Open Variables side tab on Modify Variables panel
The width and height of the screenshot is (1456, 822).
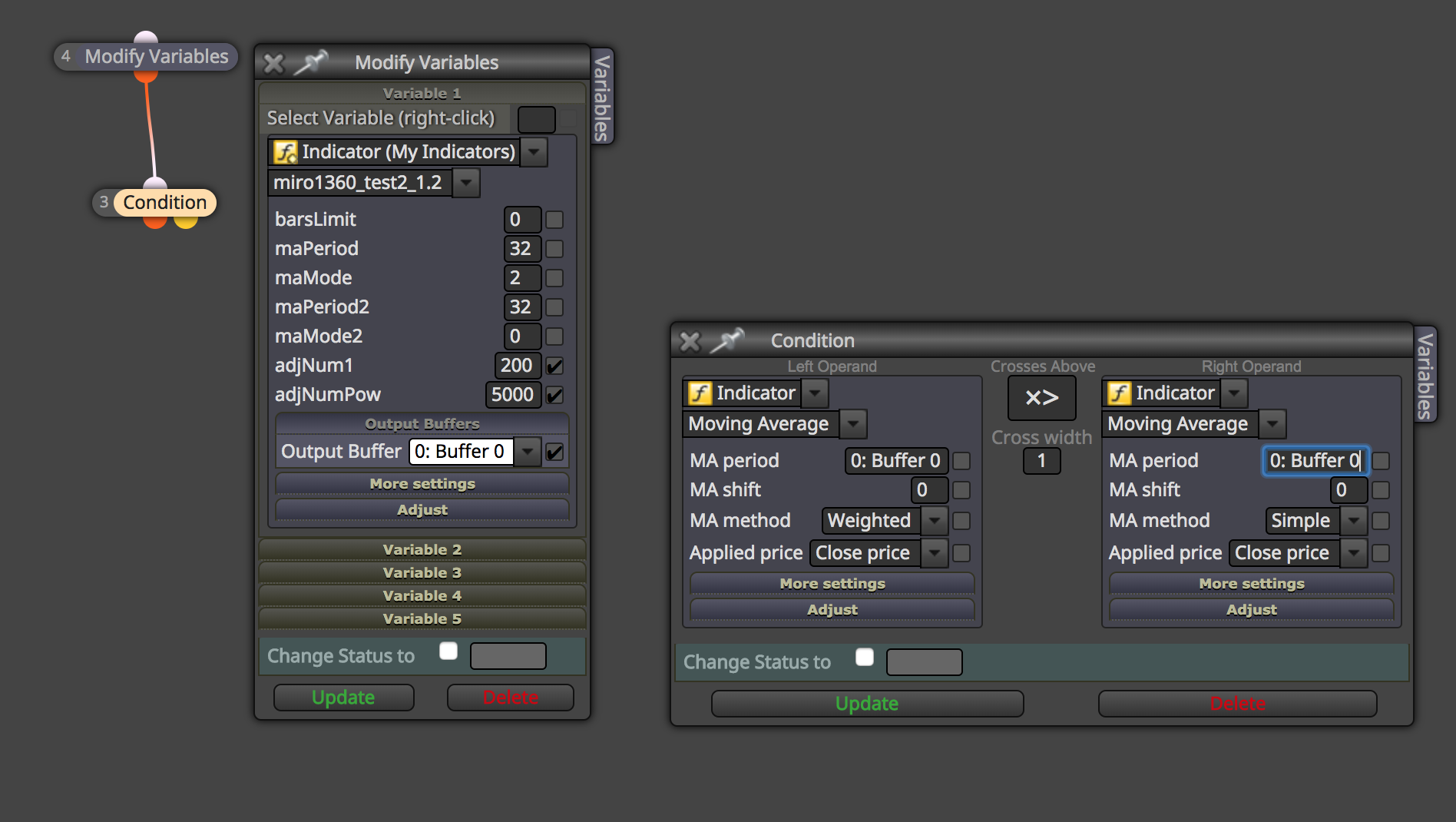coord(603,97)
